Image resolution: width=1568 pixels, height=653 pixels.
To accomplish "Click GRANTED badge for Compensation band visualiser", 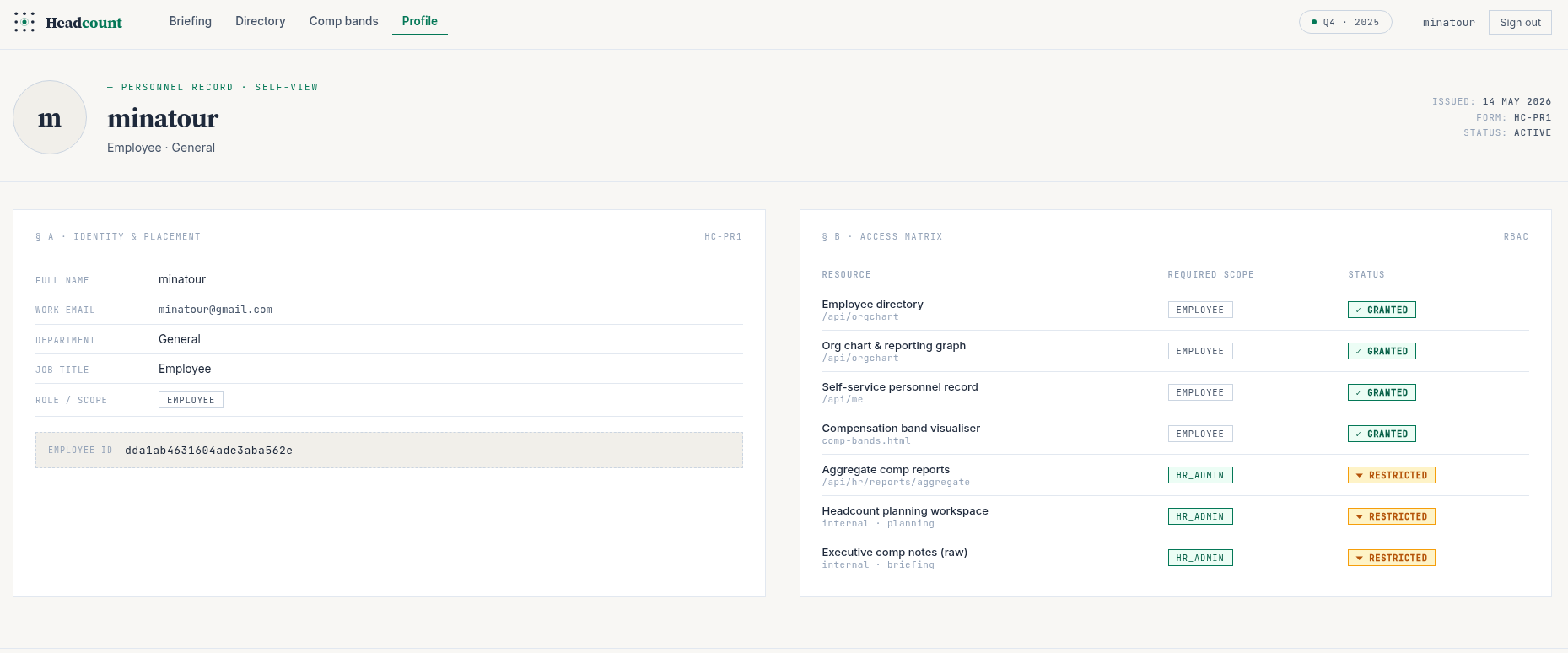I will (1382, 434).
